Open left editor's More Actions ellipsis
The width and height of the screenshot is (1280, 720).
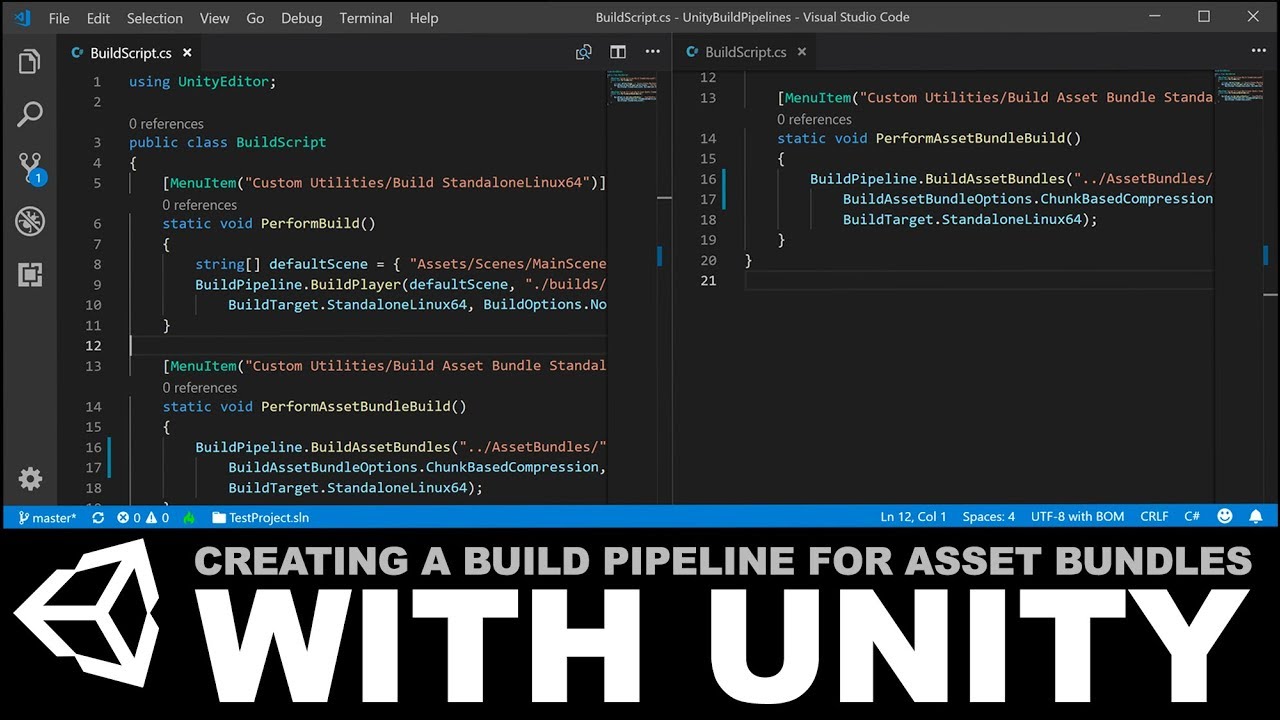(652, 52)
